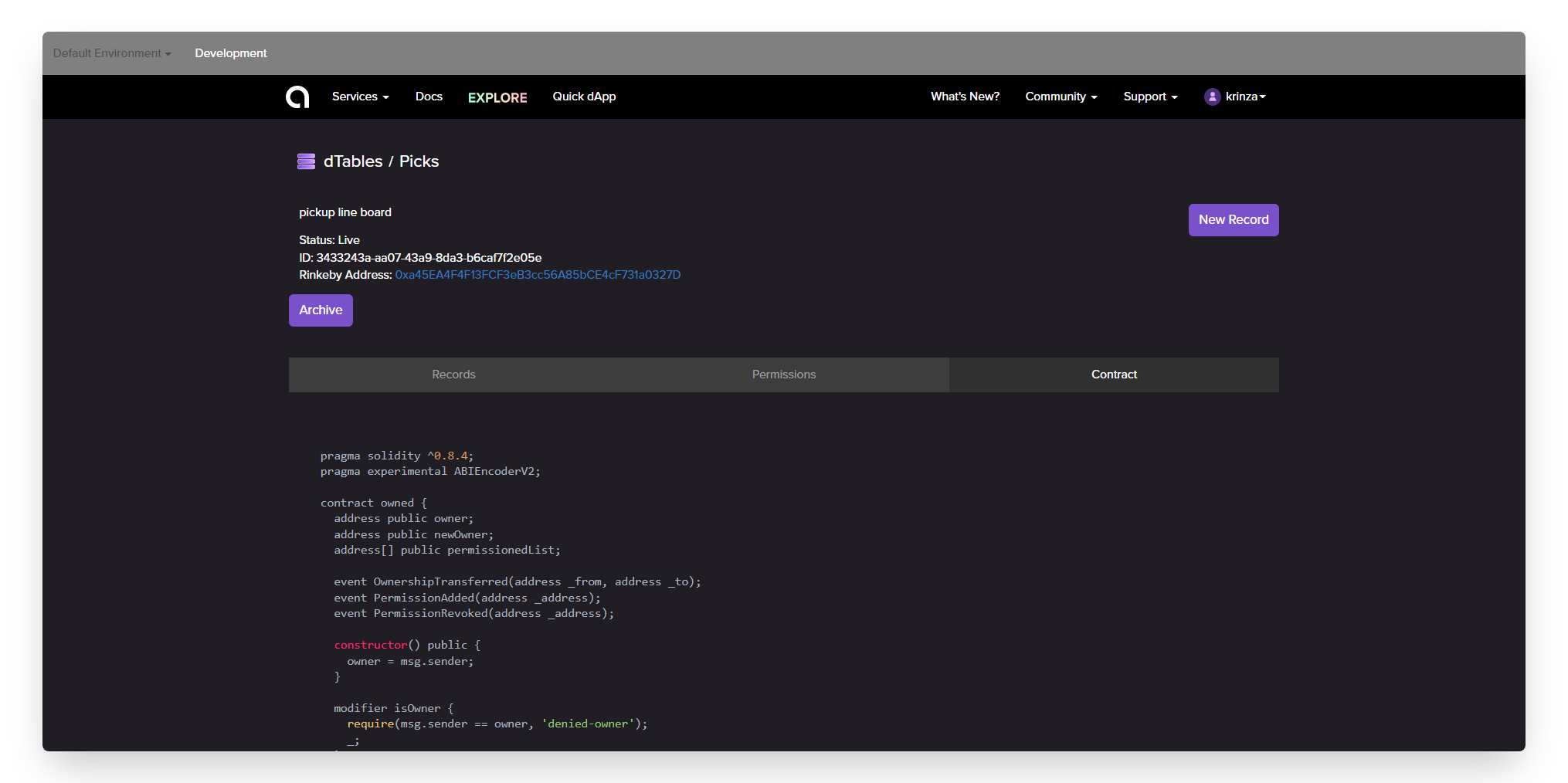Click the dTables breadcrumb title

point(353,161)
